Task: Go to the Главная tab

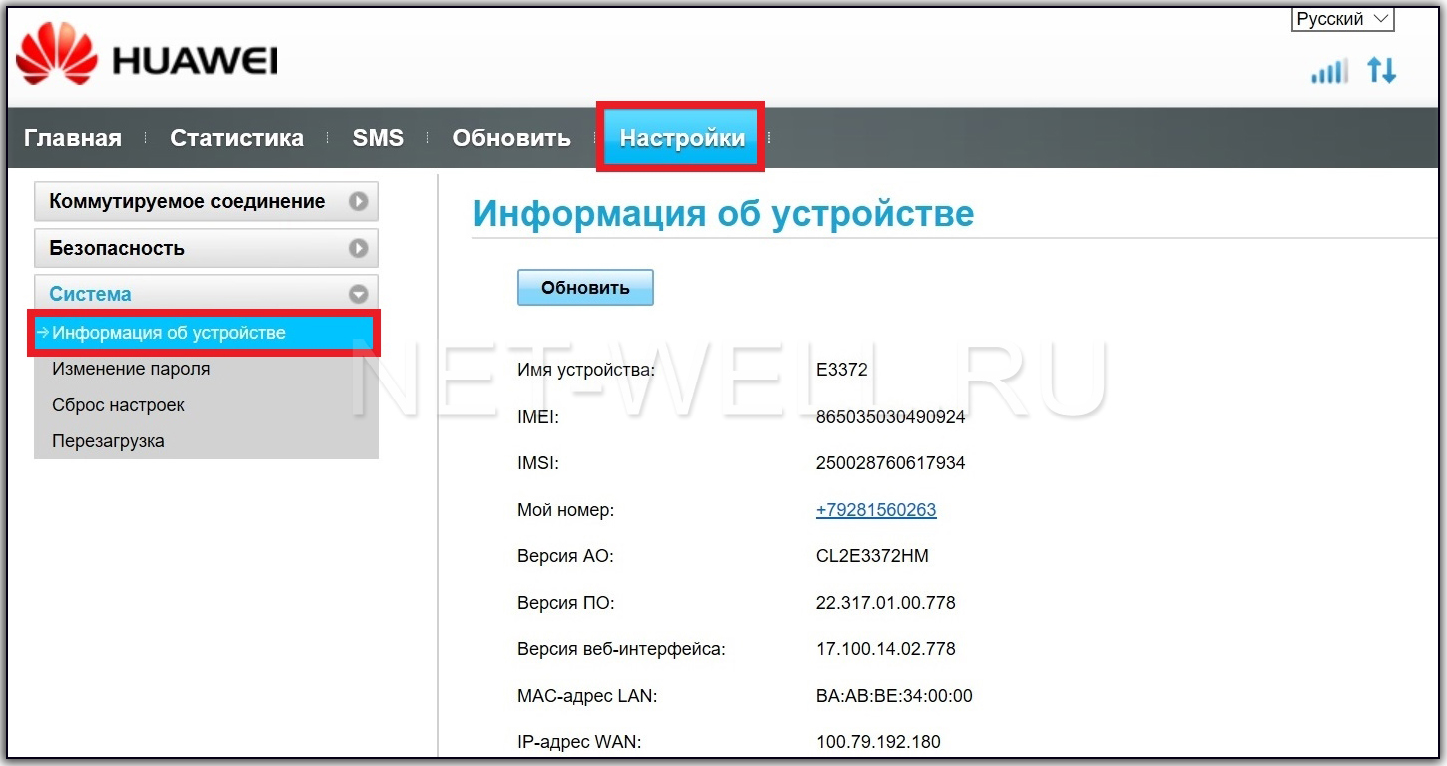Action: tap(73, 138)
